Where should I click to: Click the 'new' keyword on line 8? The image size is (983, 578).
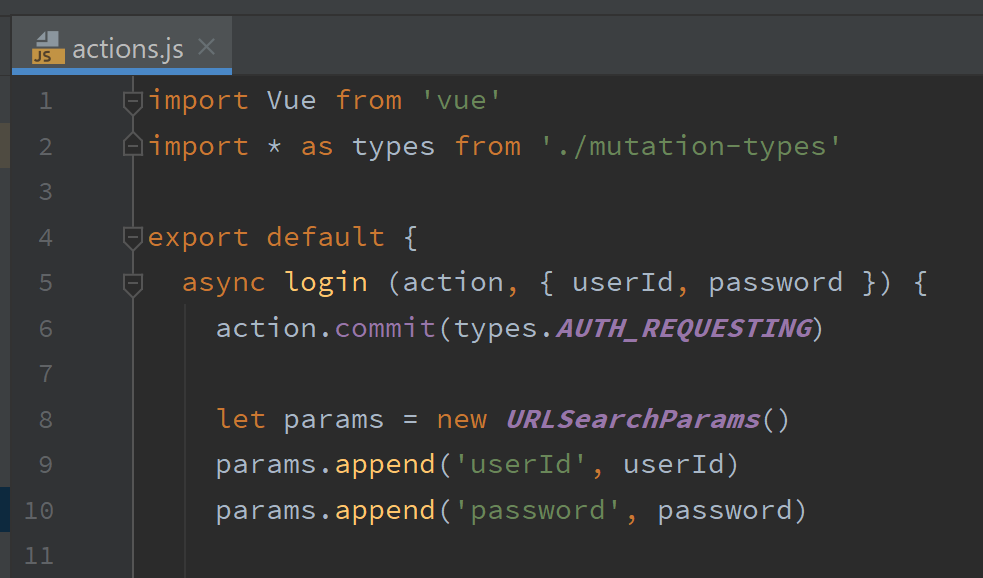(461, 419)
